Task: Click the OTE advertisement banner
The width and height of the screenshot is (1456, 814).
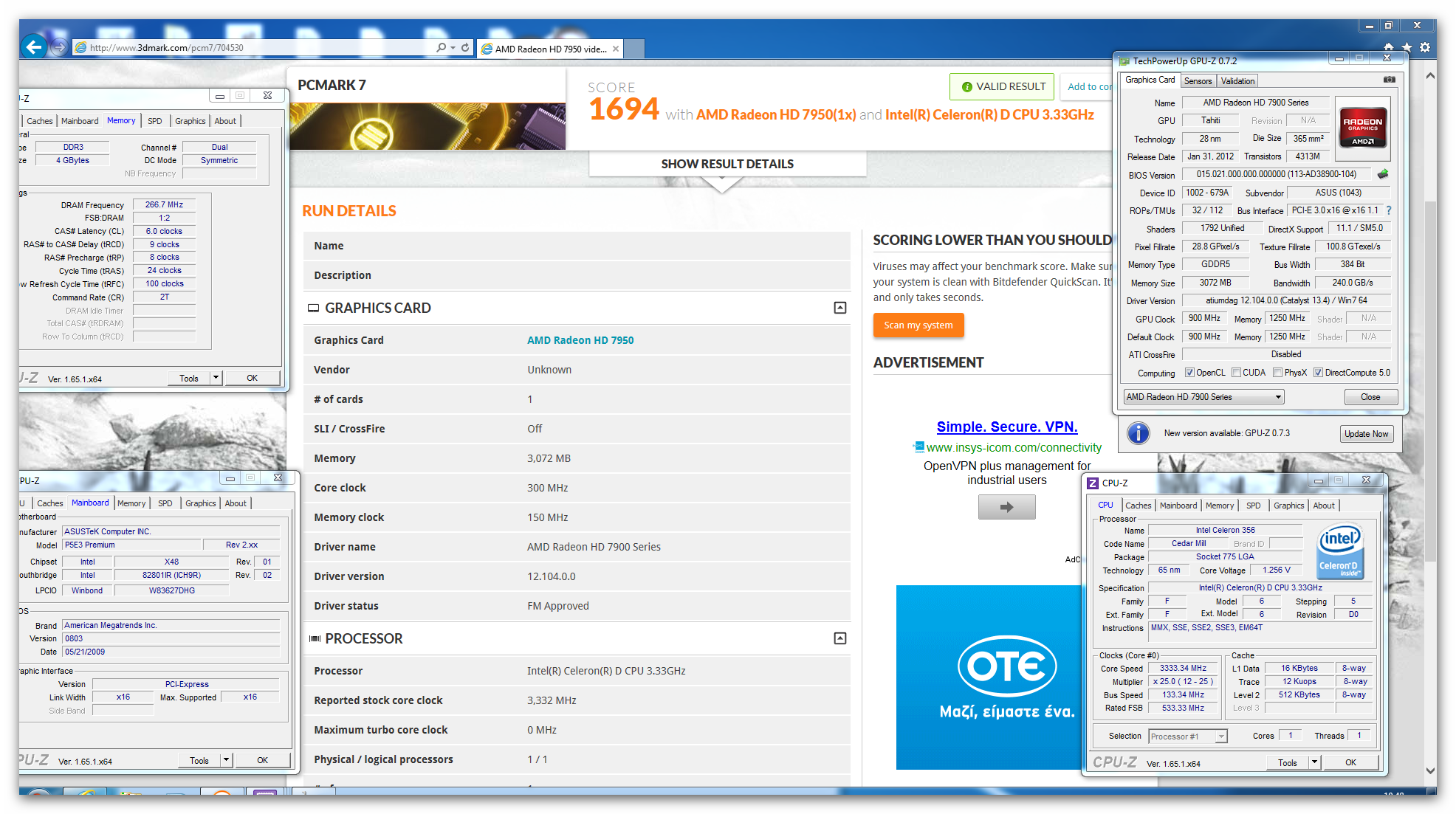Action: pyautogui.click(x=989, y=677)
